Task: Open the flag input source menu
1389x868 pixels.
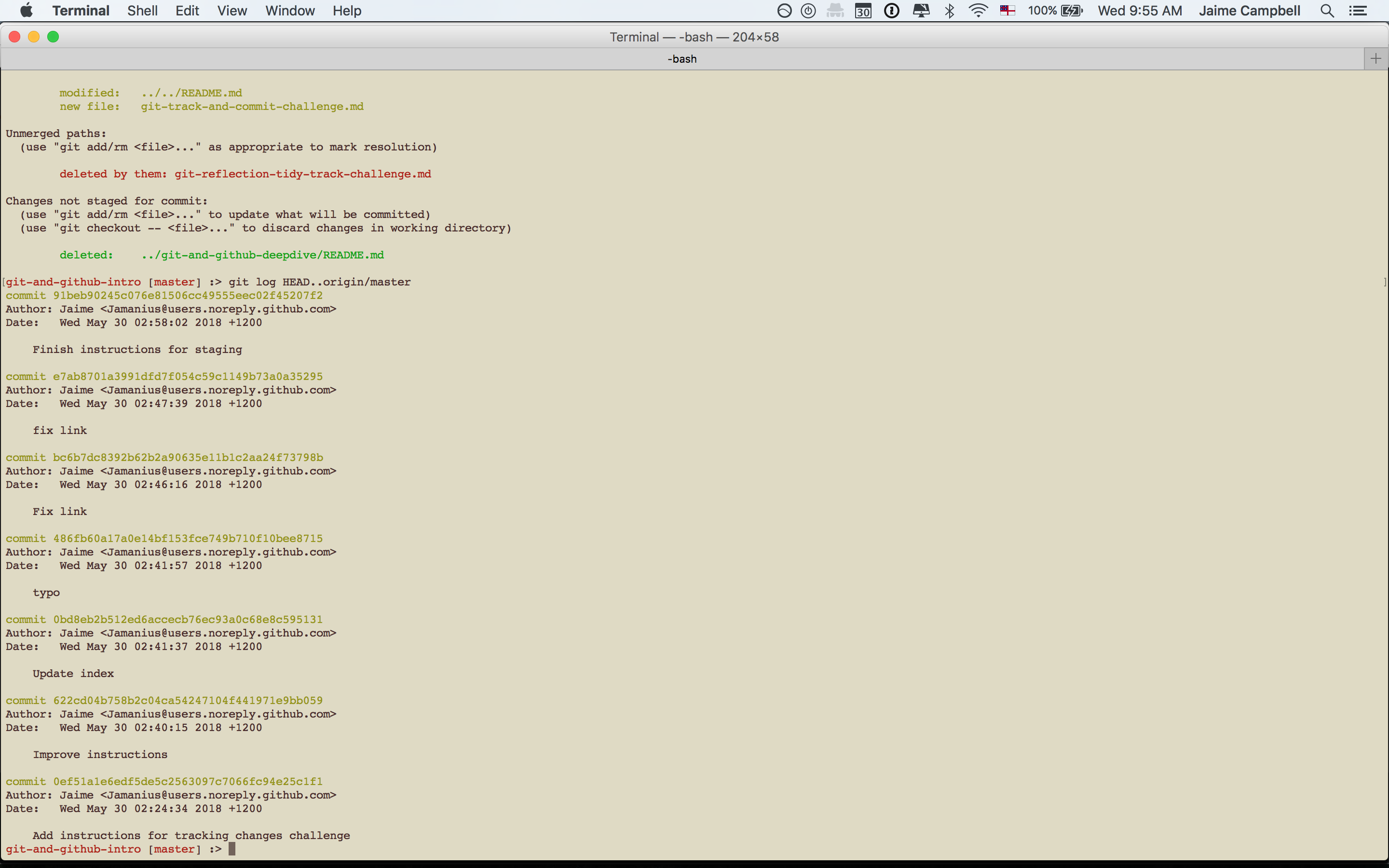Action: click(1008, 10)
